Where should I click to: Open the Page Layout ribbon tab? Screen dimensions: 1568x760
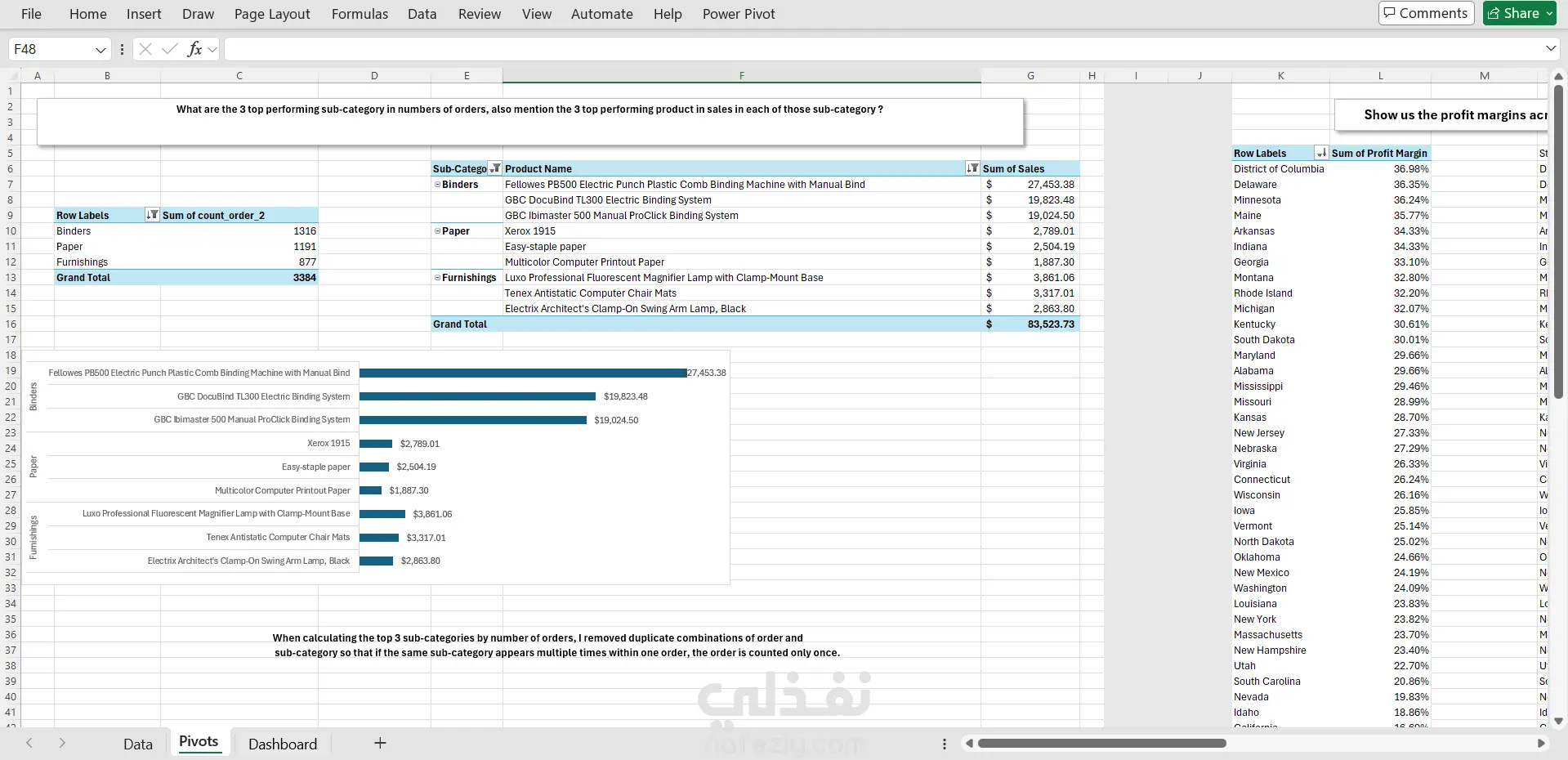(272, 14)
